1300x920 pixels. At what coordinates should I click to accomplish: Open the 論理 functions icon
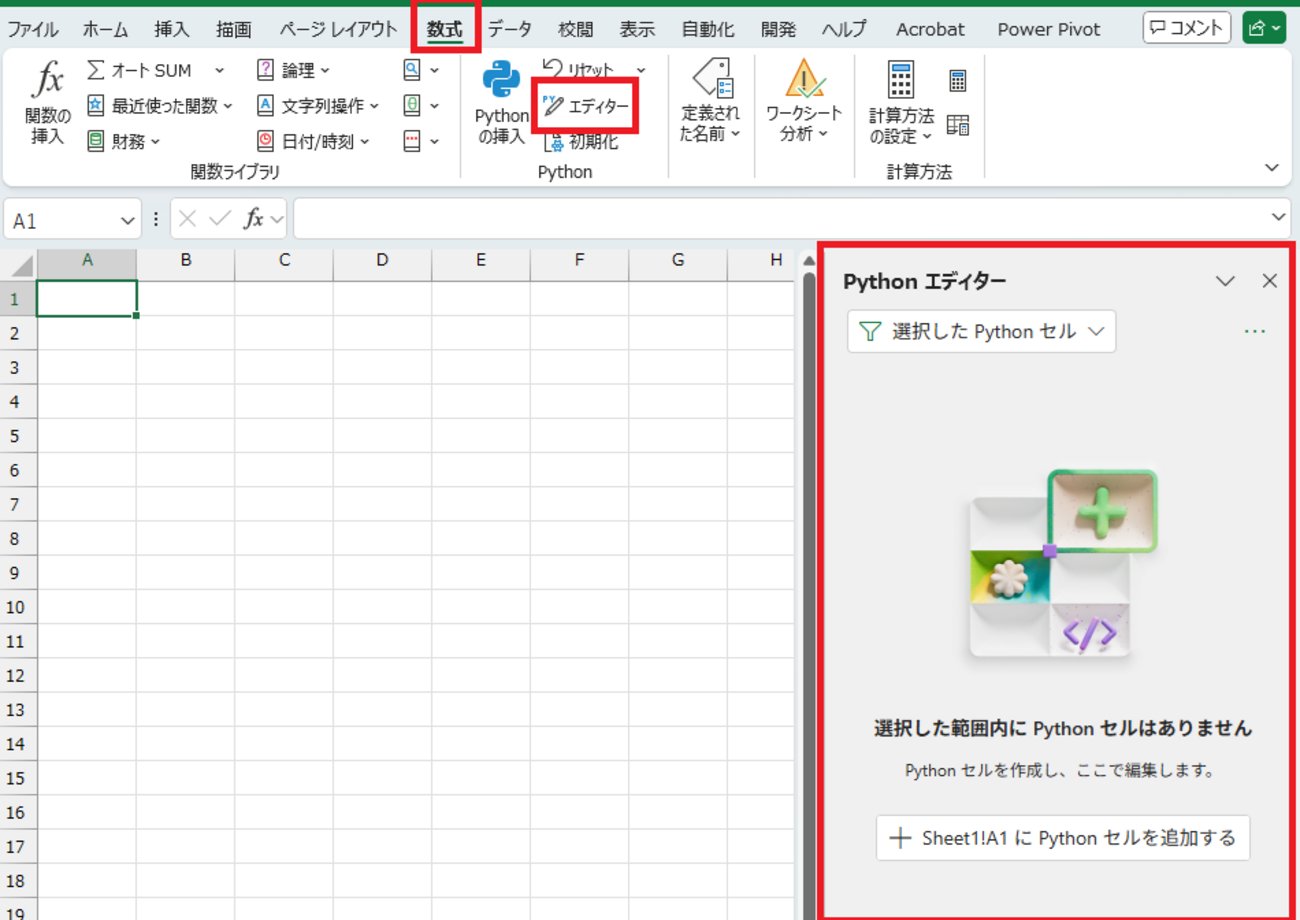[x=265, y=70]
